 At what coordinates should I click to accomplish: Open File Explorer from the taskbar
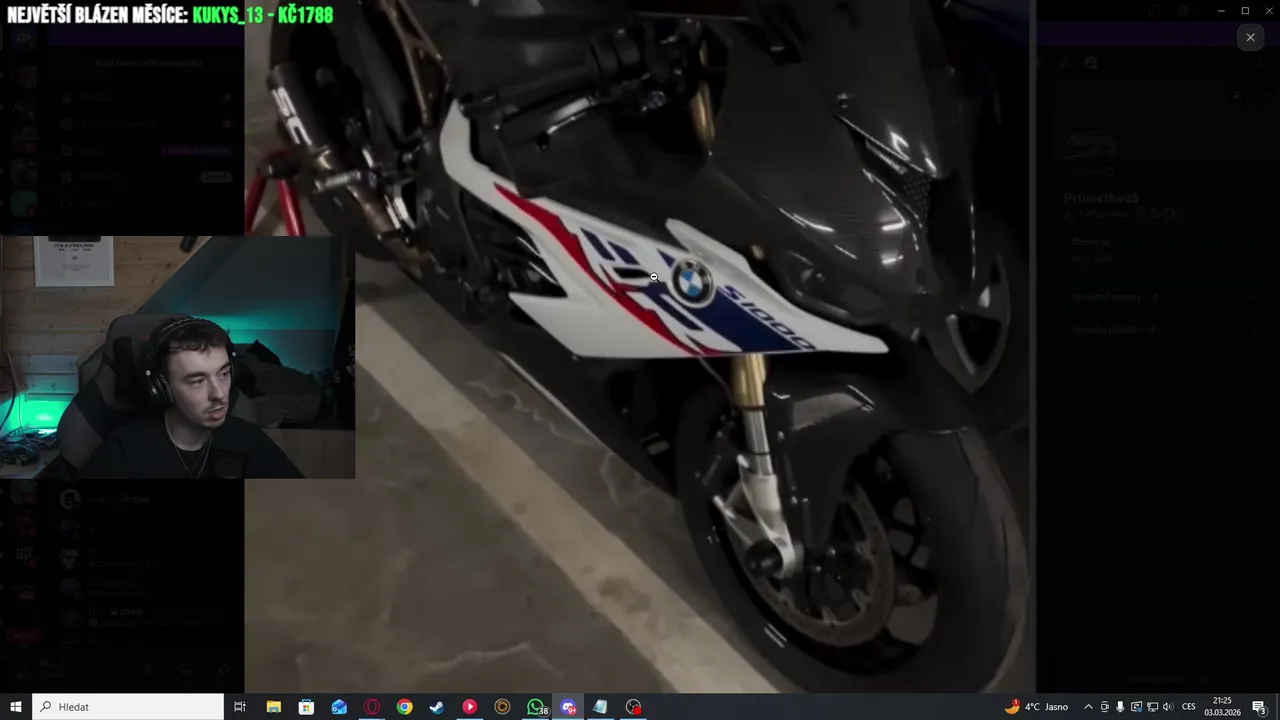tap(273, 707)
